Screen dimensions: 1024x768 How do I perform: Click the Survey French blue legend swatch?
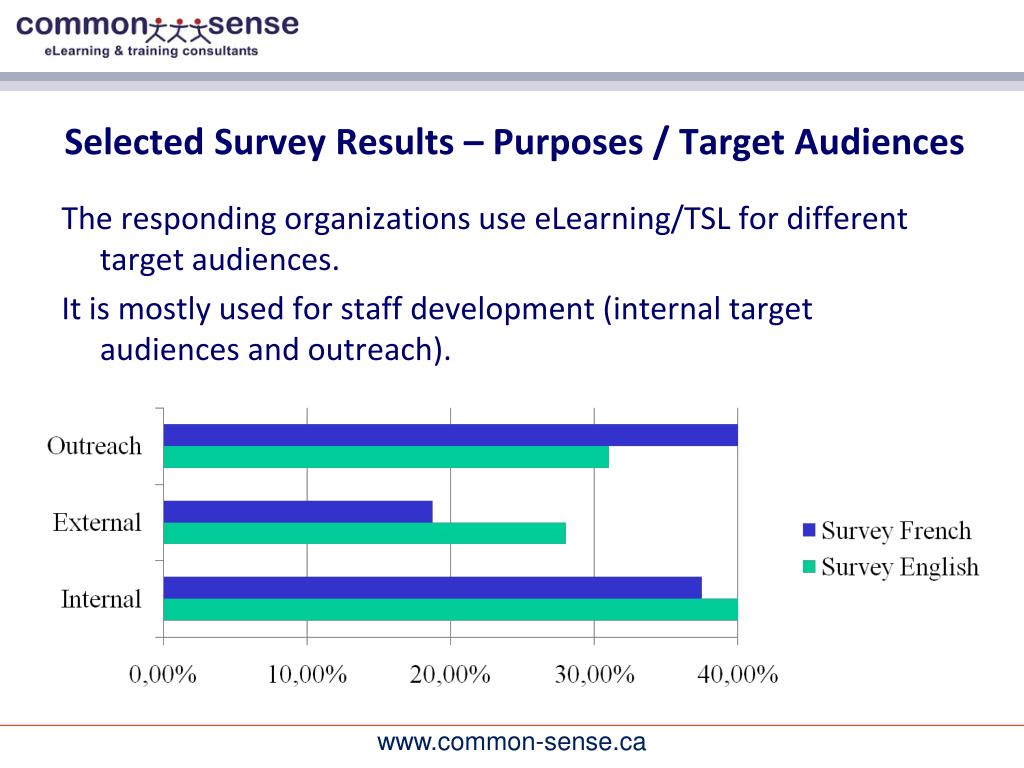coord(808,530)
